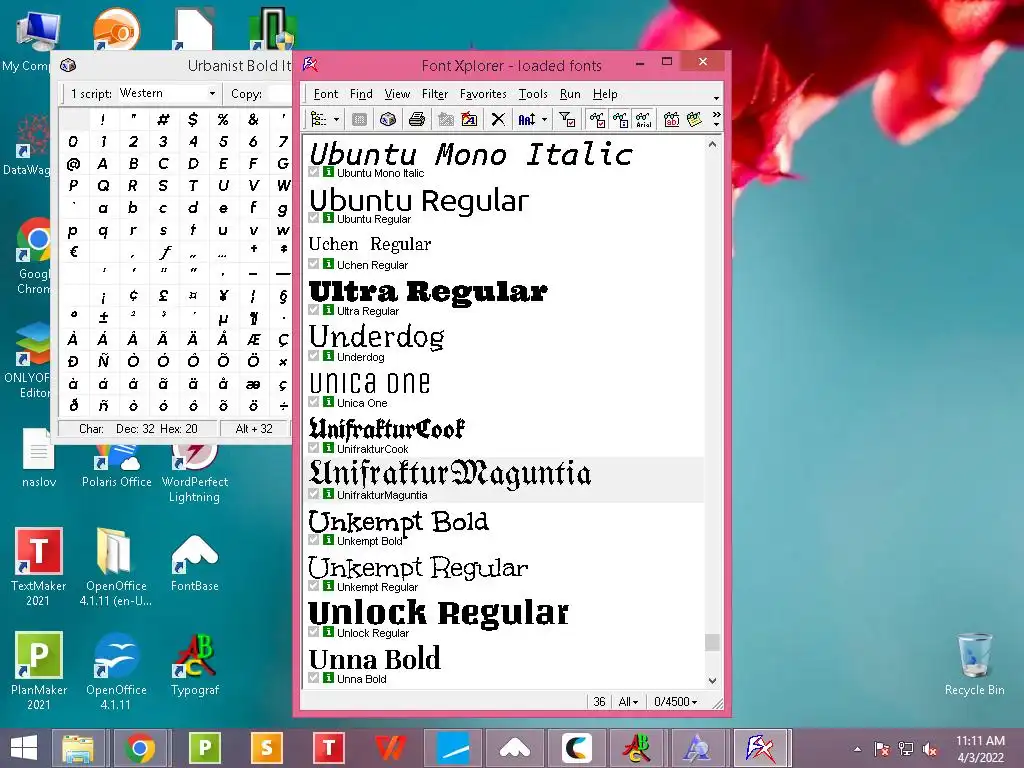Open the character map cube icon in toolbar

coord(388,120)
